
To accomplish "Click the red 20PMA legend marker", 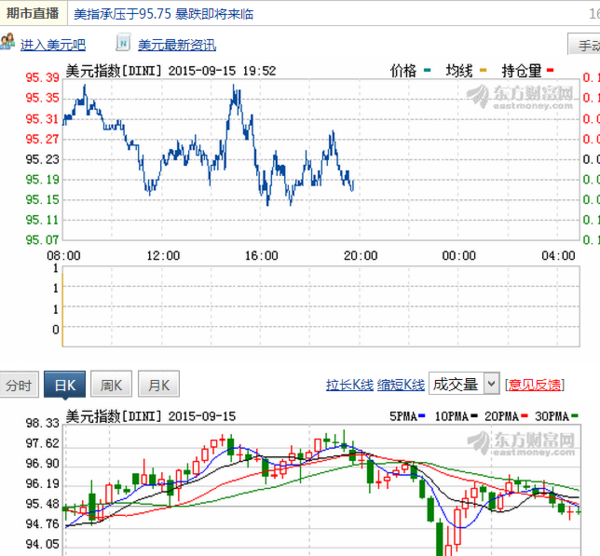I will coord(524,416).
